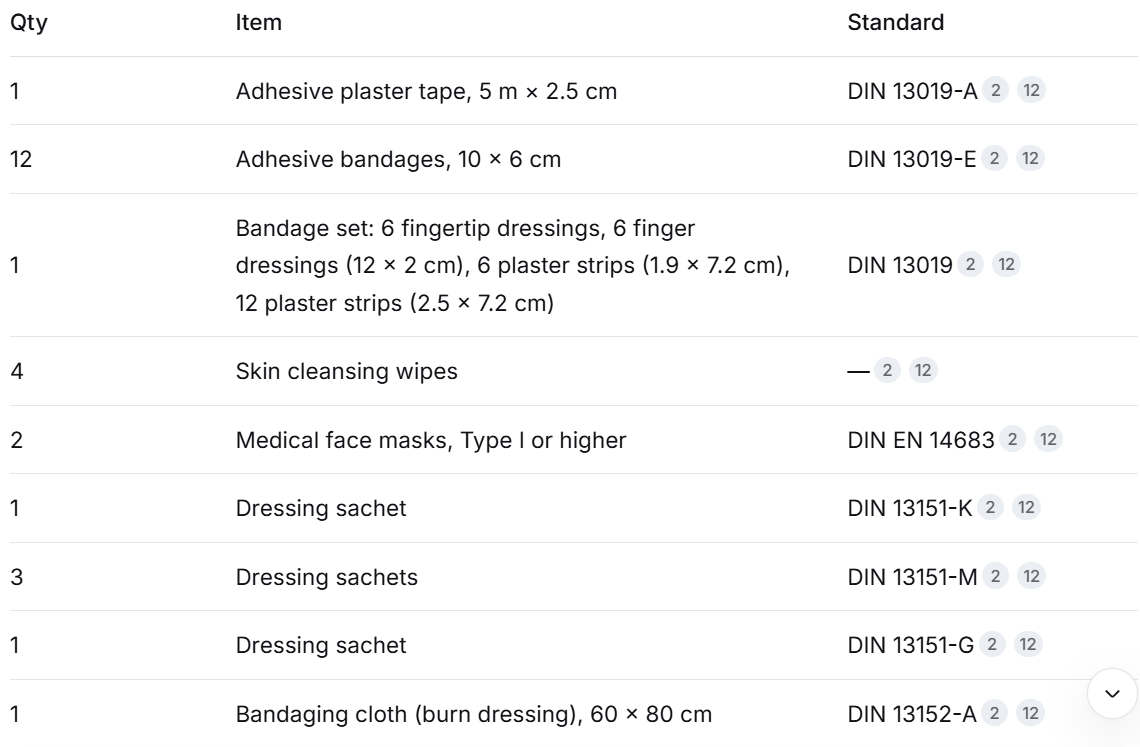Open citation 2 next to DIN 13019-E
Image resolution: width=1140 pixels, height=747 pixels.
(x=994, y=159)
